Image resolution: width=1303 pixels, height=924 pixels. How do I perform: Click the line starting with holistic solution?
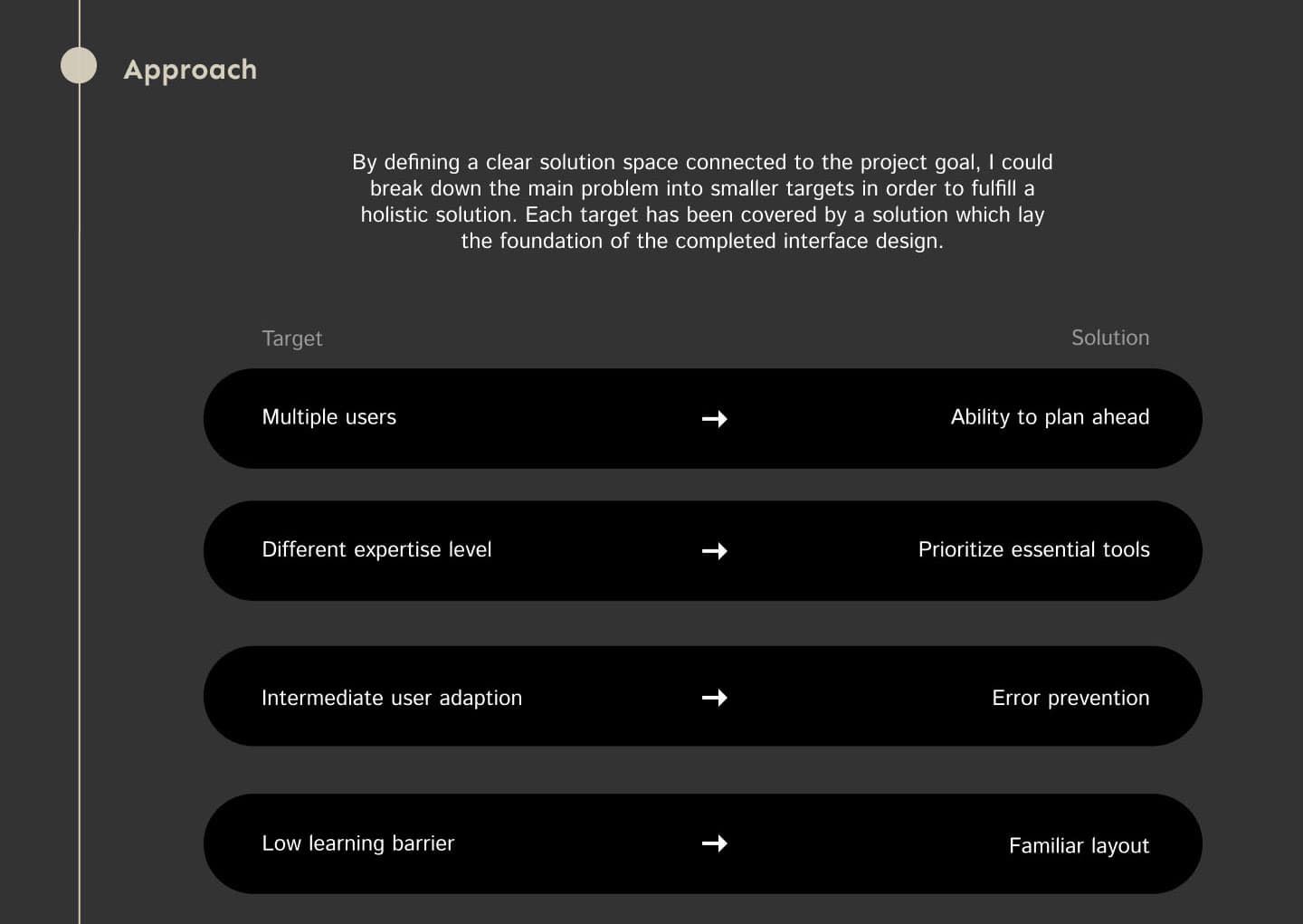(x=702, y=214)
